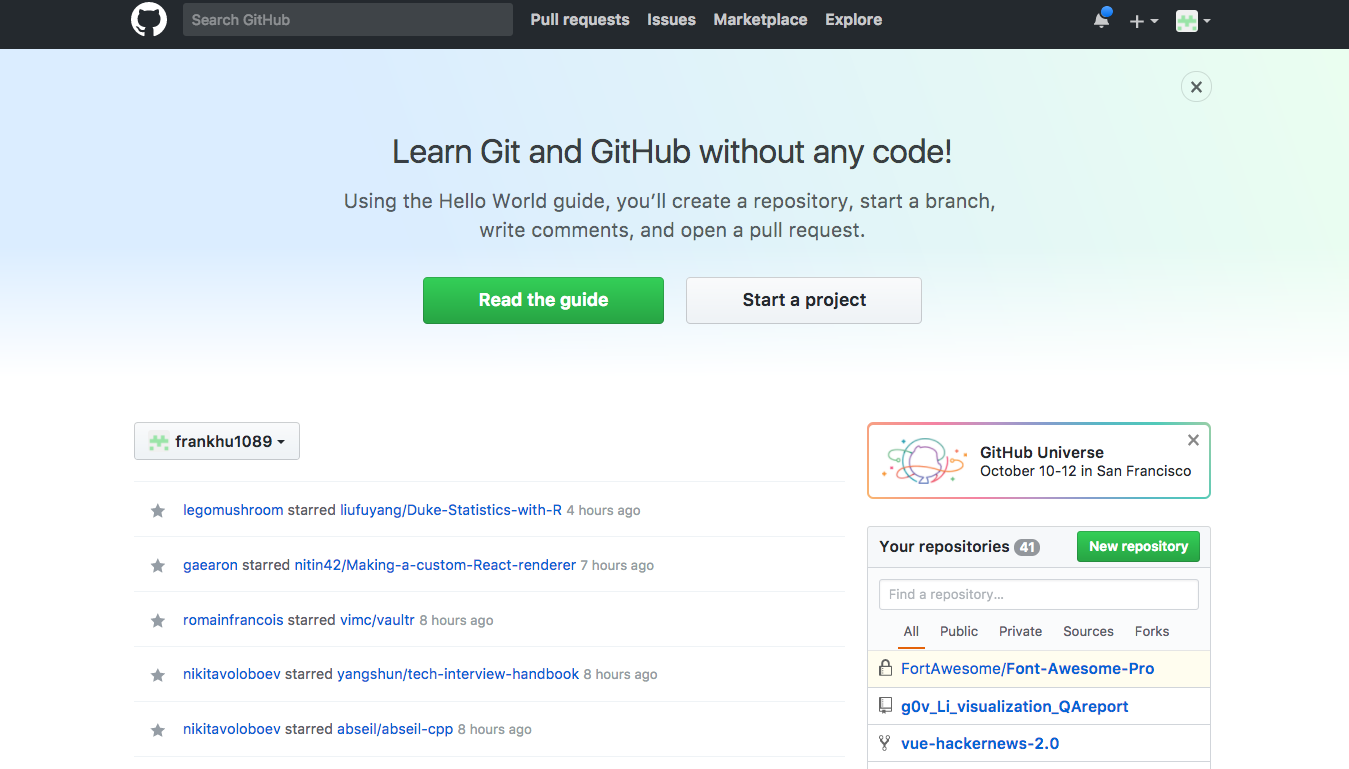Open the vimc/vaultr repository
The width and height of the screenshot is (1349, 769).
pos(377,620)
